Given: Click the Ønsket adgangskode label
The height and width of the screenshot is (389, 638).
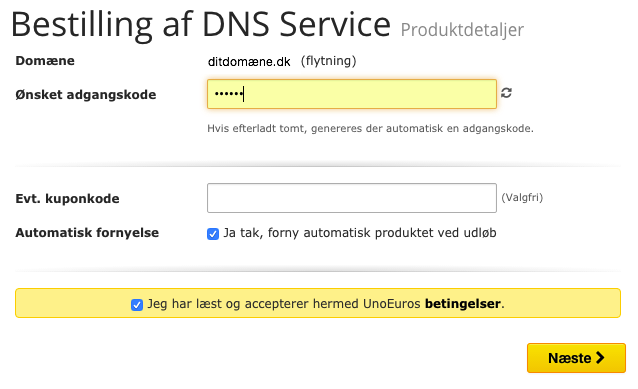Looking at the screenshot, I should pos(86,95).
